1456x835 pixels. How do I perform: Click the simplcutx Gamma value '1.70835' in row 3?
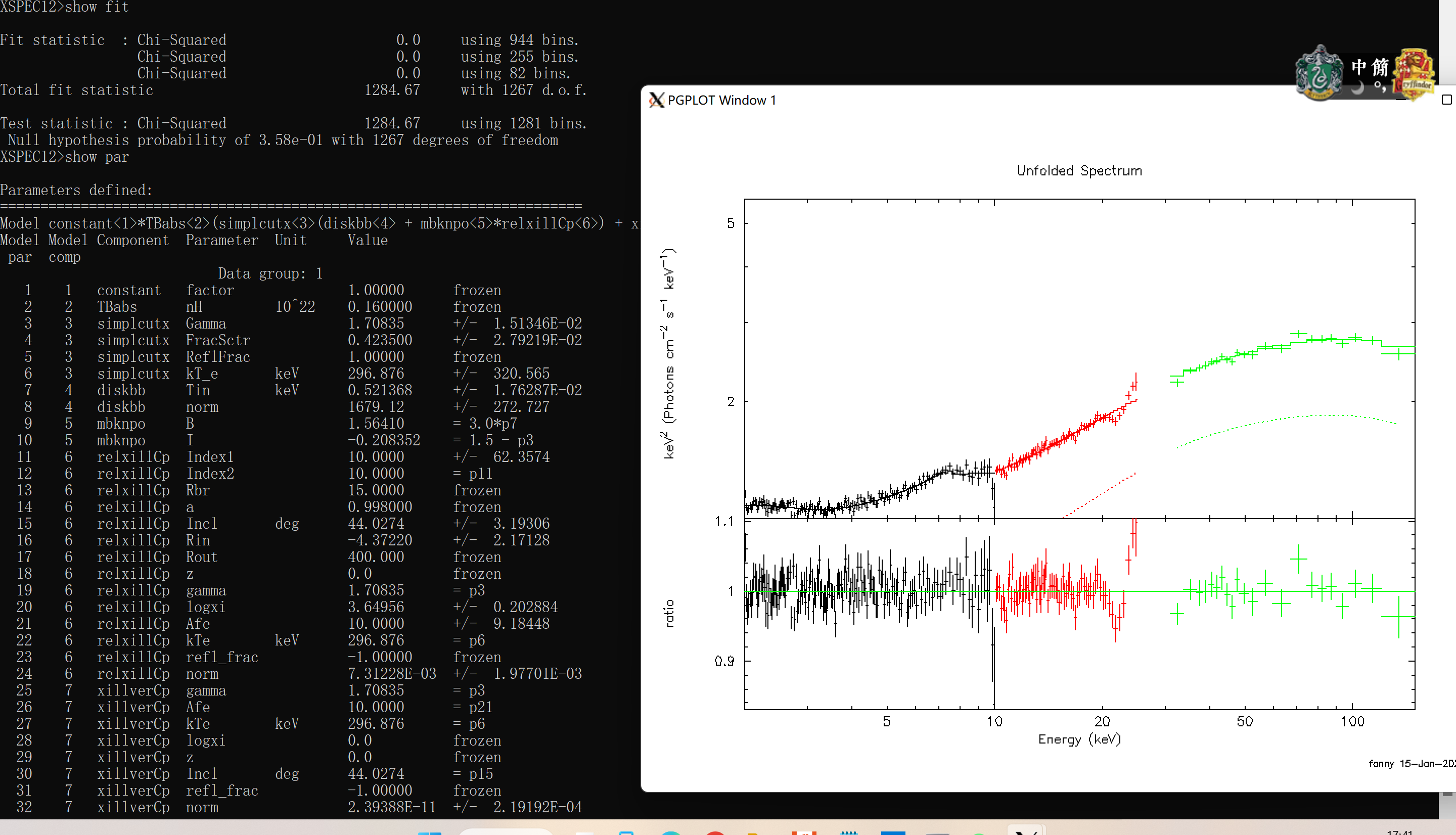[376, 323]
